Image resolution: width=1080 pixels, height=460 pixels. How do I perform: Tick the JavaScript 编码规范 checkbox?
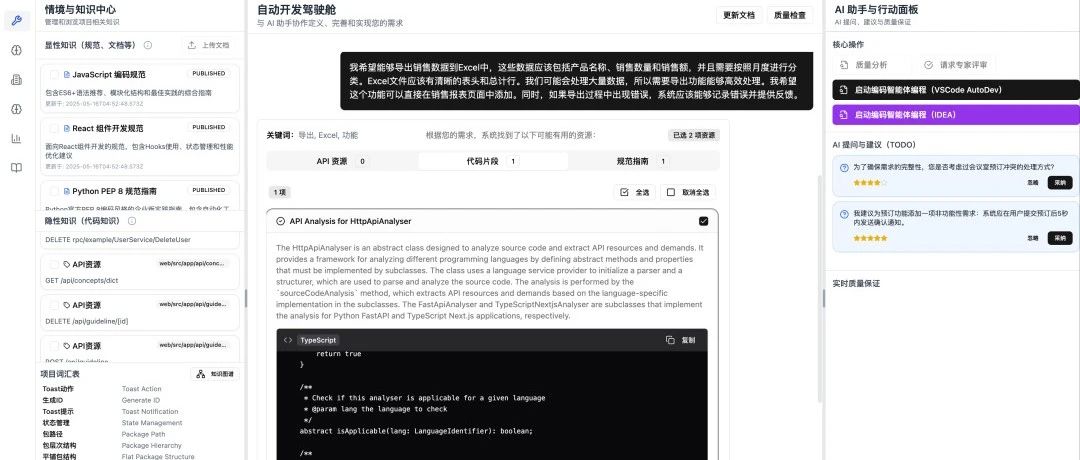[54, 74]
